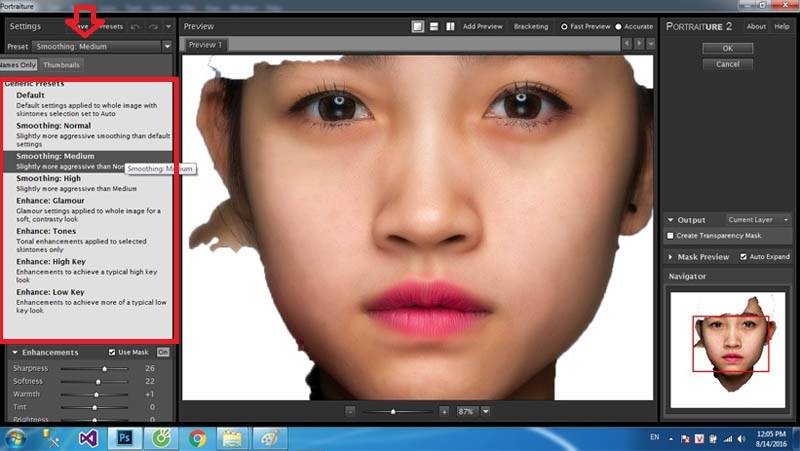Click the volume speaker tray icon
800x451 pixels.
point(741,439)
